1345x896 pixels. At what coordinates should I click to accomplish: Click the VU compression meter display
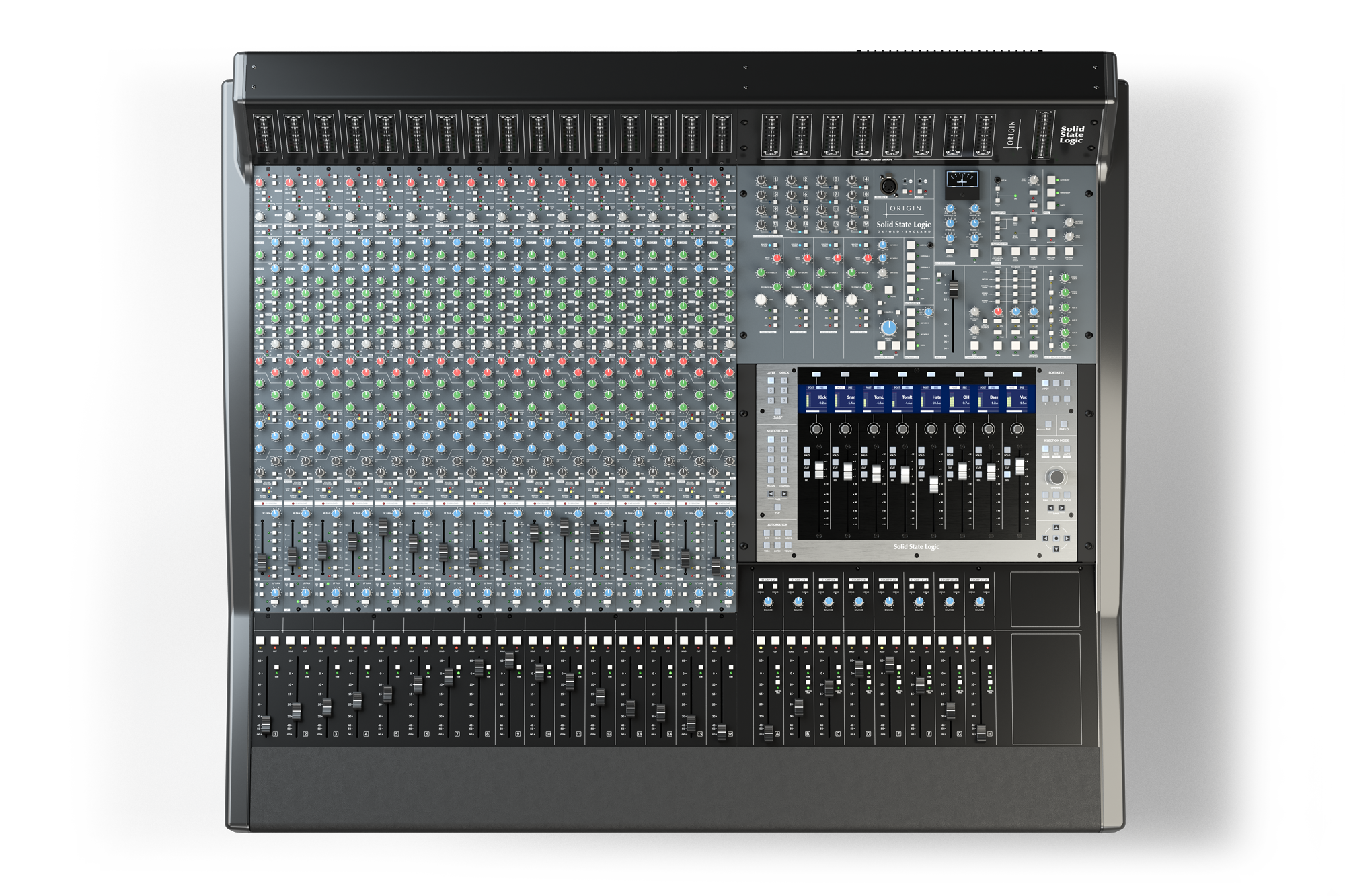click(x=962, y=180)
